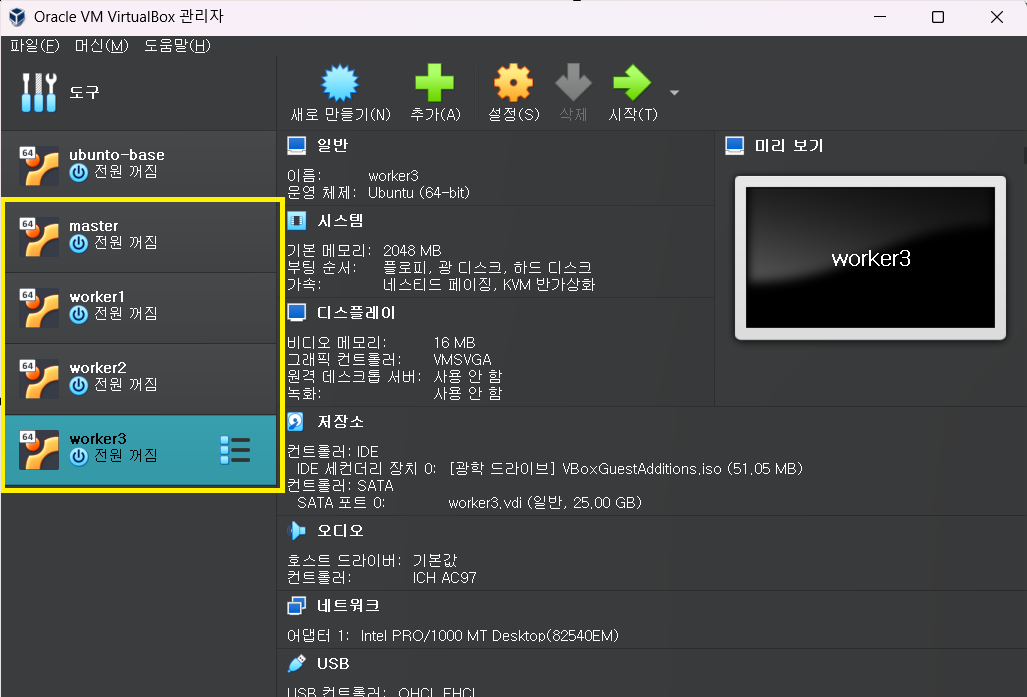1027x697 pixels.
Task: Click the worker3 VM icon
Action: click(39, 449)
